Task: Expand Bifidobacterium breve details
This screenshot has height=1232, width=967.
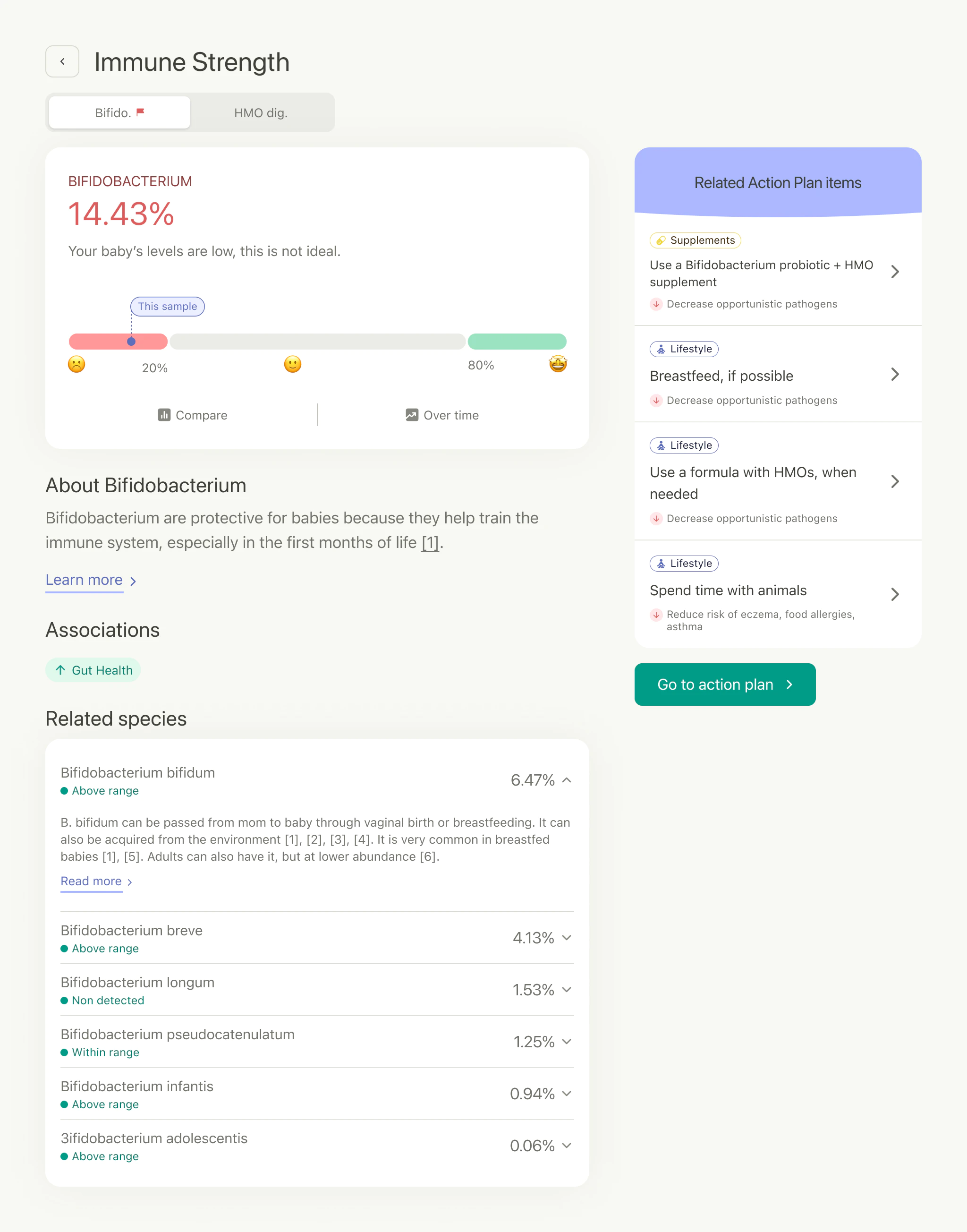Action: click(567, 938)
